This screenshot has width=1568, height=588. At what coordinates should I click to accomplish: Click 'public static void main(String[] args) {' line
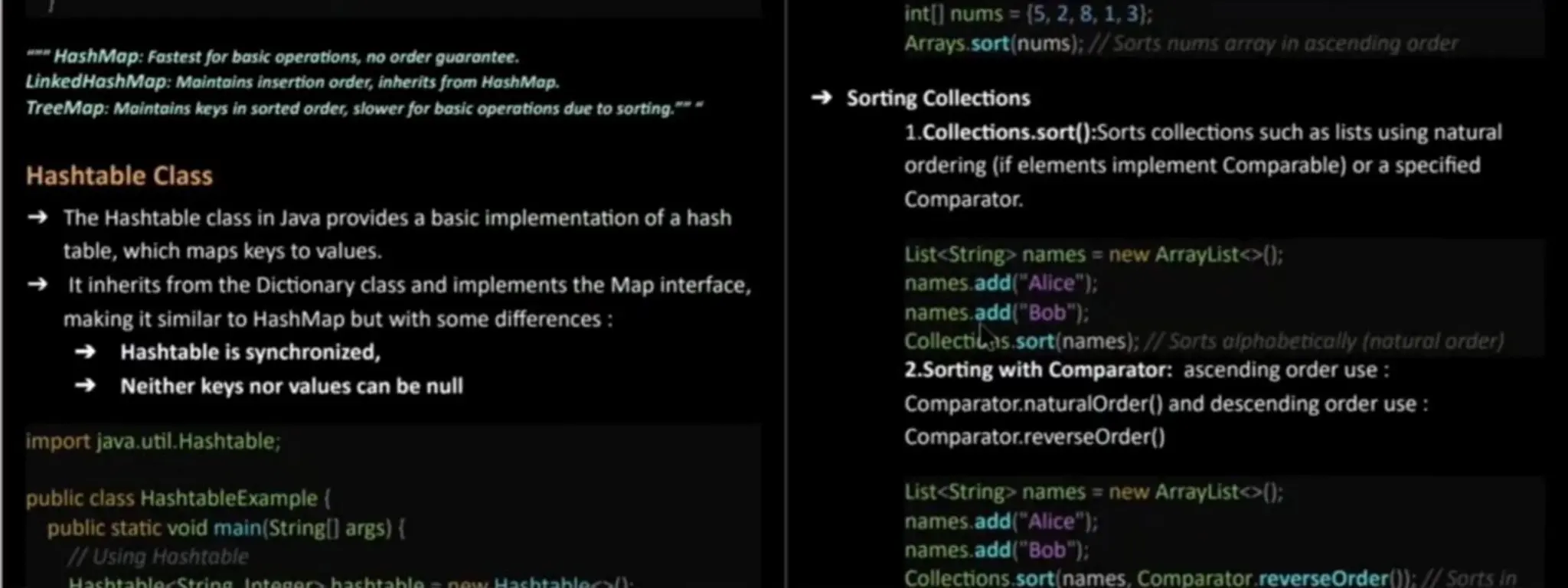click(226, 528)
